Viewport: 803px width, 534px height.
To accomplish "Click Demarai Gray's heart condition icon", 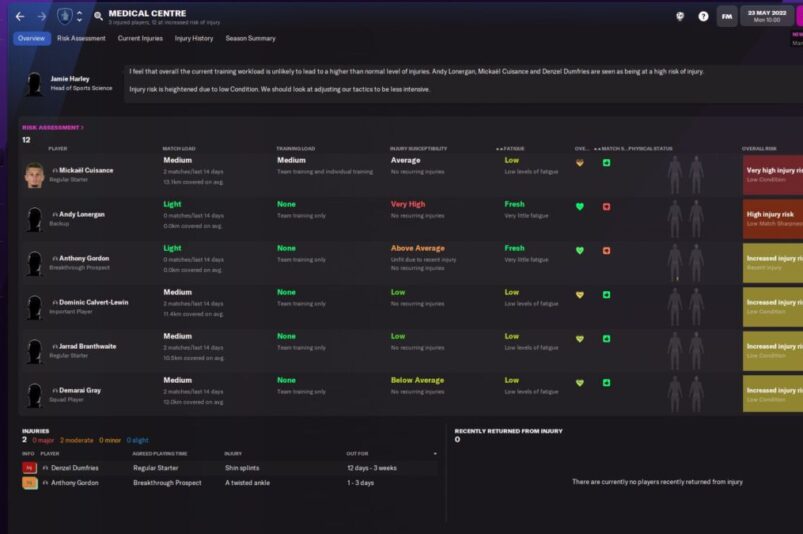I will 580,383.
